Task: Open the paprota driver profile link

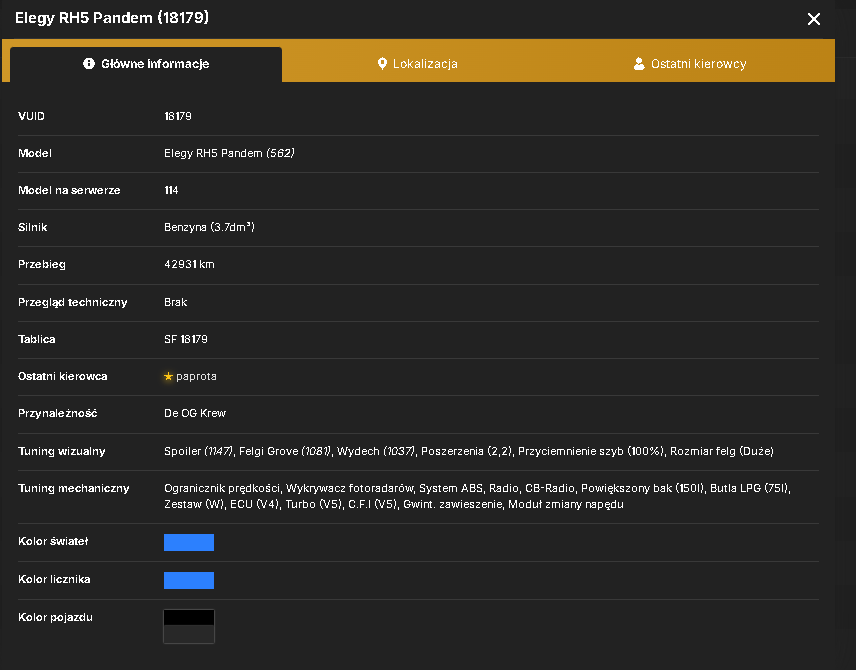Action: (196, 376)
